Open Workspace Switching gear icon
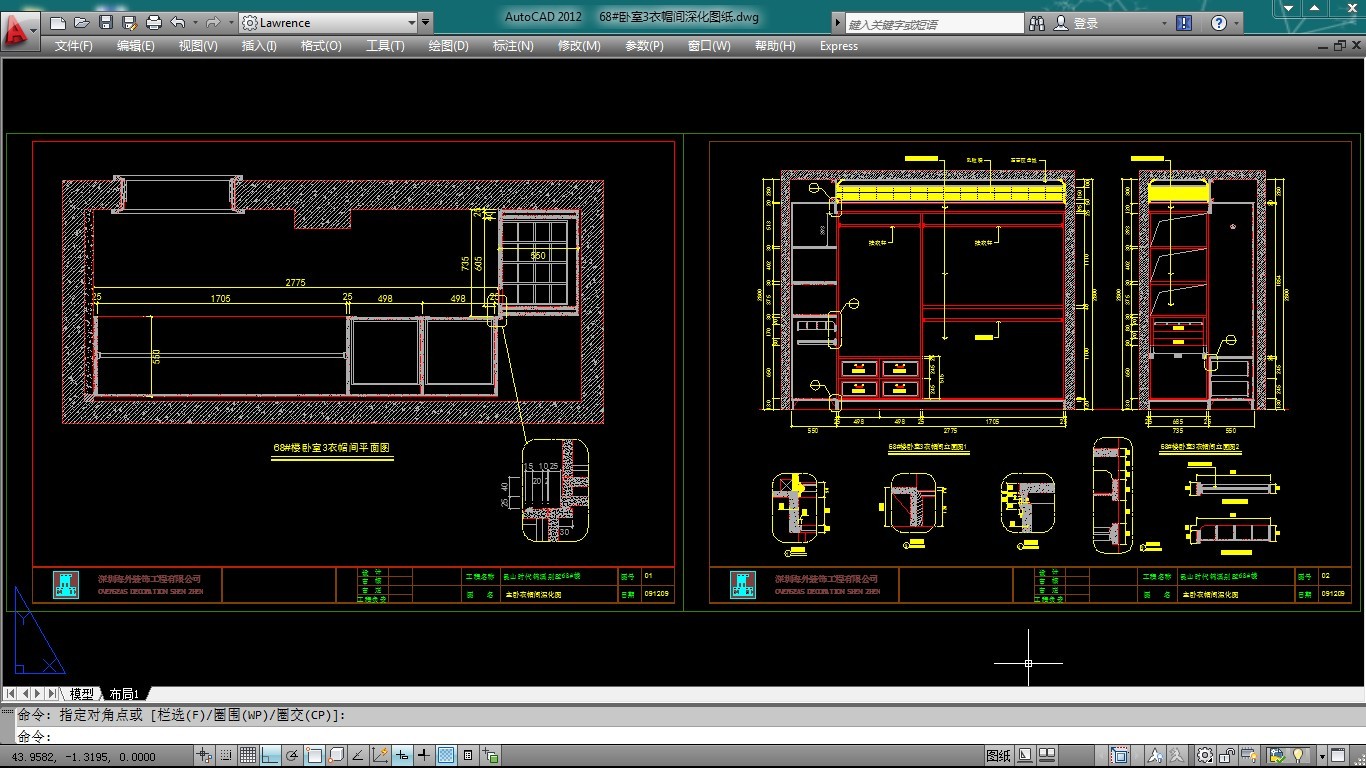Viewport: 1366px width, 768px height. tap(1205, 756)
